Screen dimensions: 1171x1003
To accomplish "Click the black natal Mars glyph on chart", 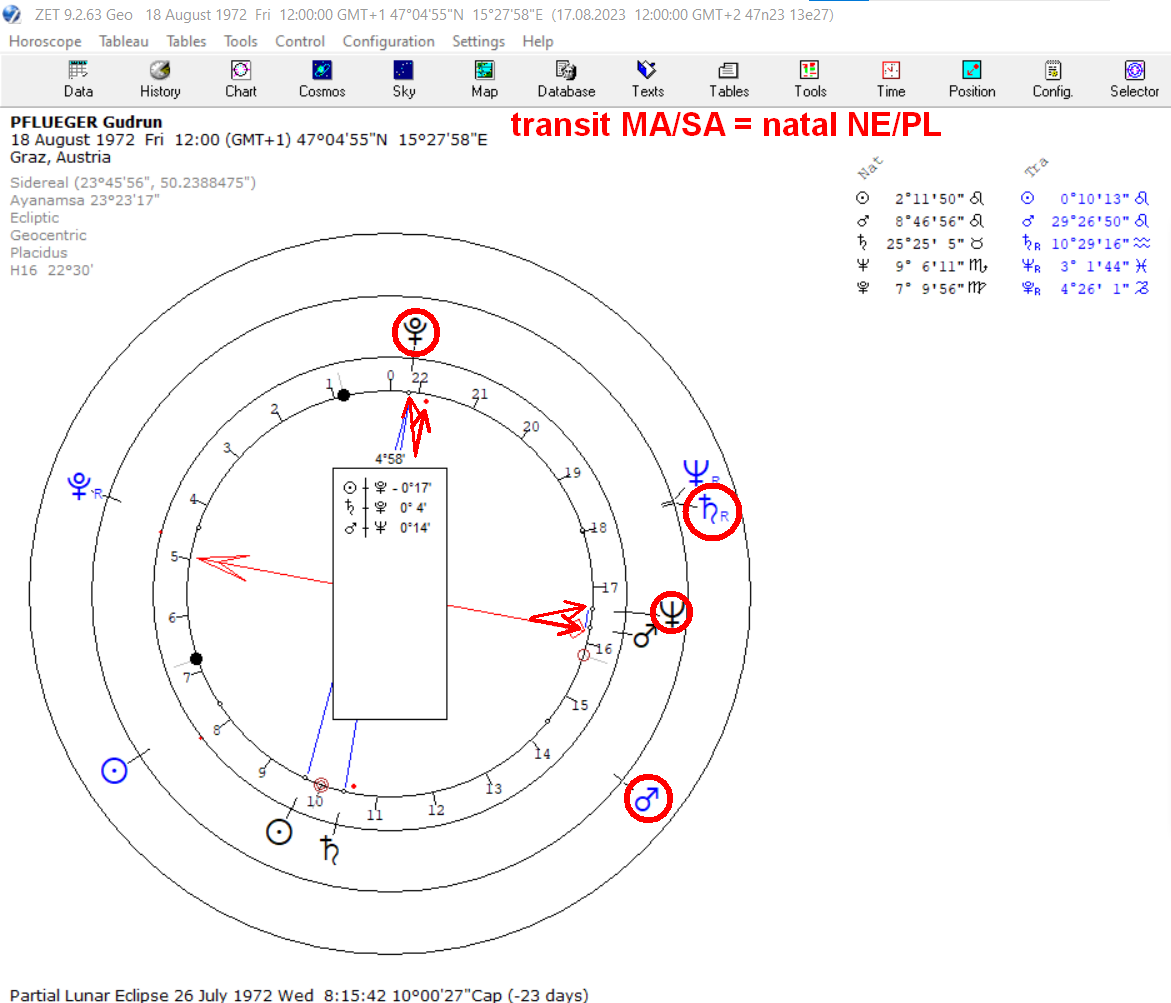I will (x=644, y=636).
